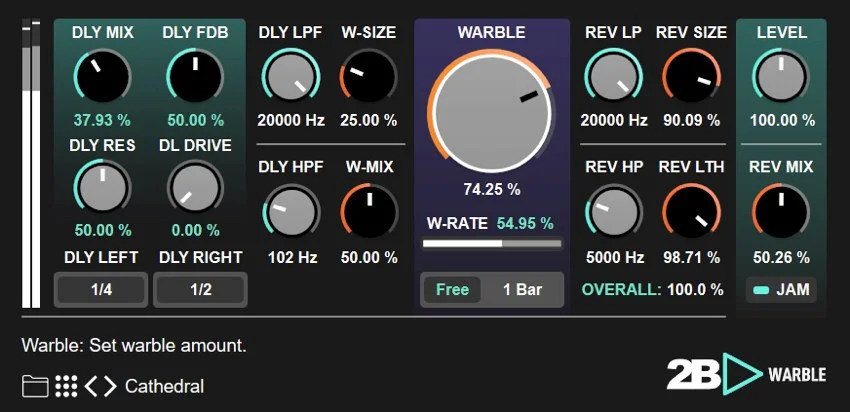This screenshot has height=412, width=850.
Task: Click the DLY FDB value 50.00 %
Action: coord(195,120)
